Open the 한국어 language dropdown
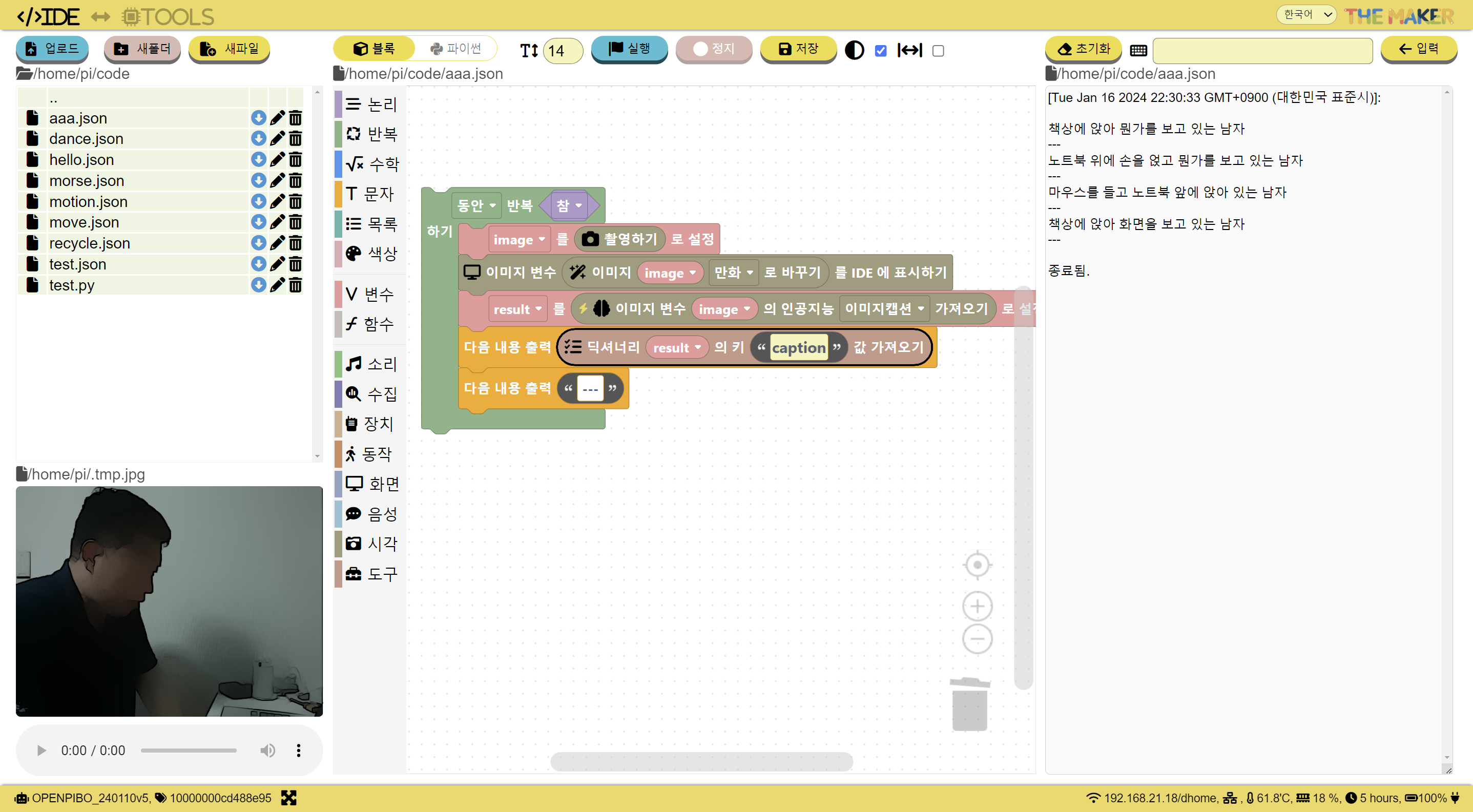This screenshot has width=1473, height=812. tap(1306, 14)
